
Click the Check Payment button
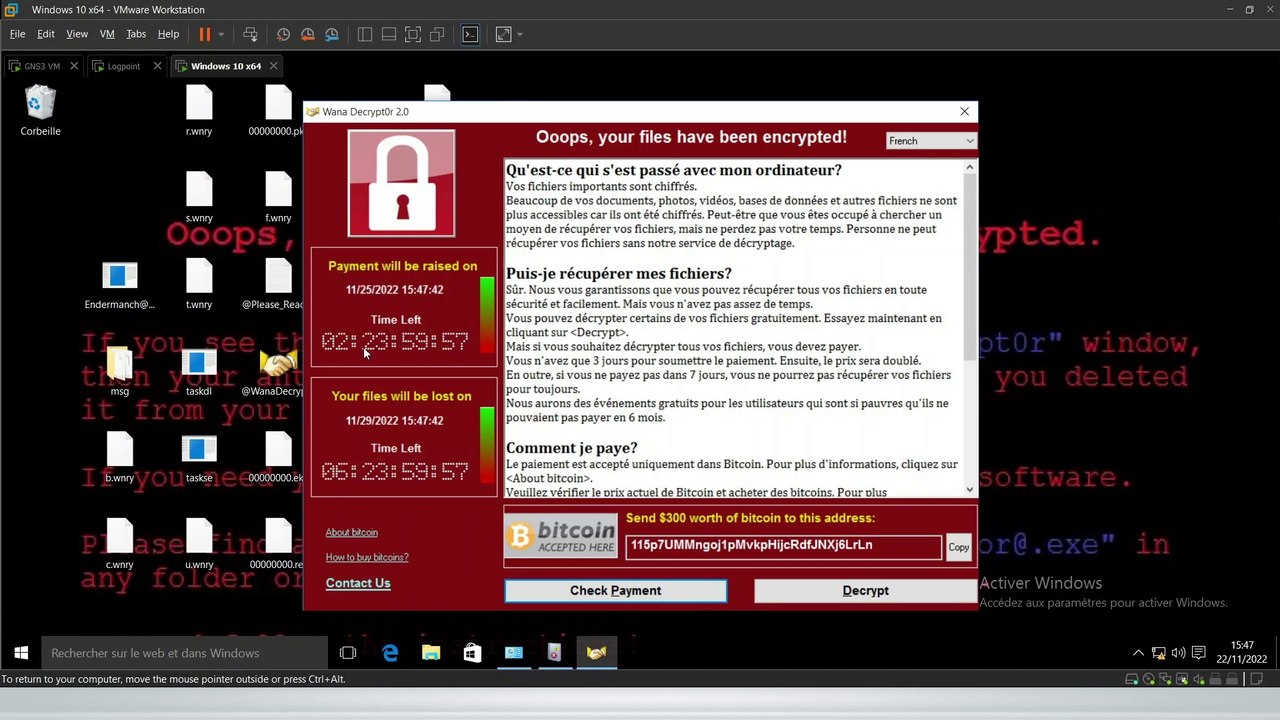(615, 591)
